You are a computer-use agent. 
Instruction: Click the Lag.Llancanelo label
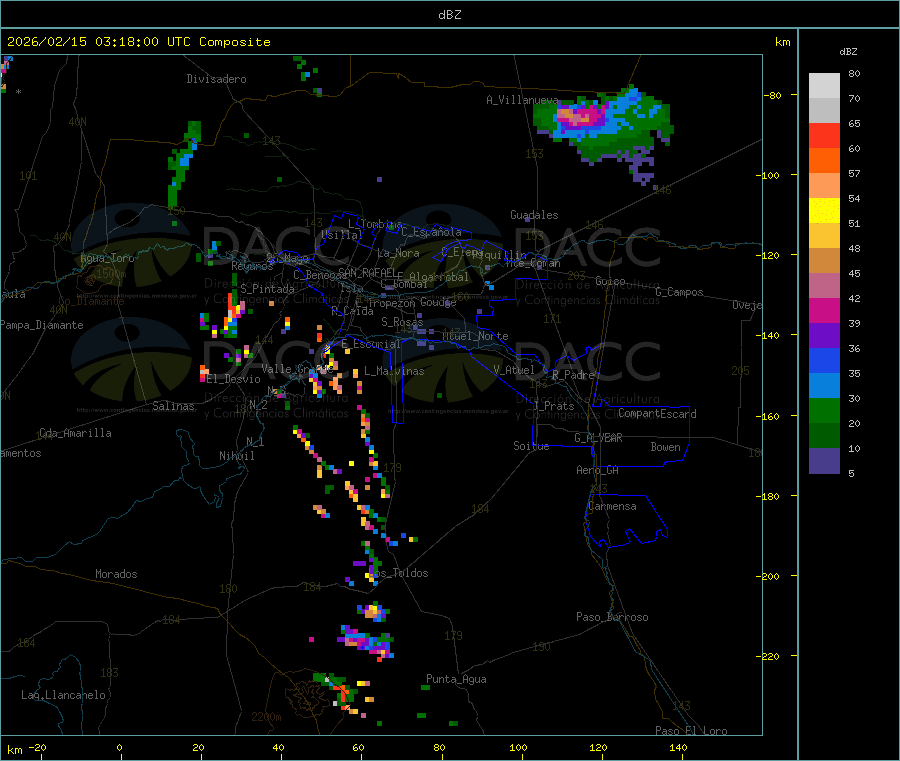(63, 695)
